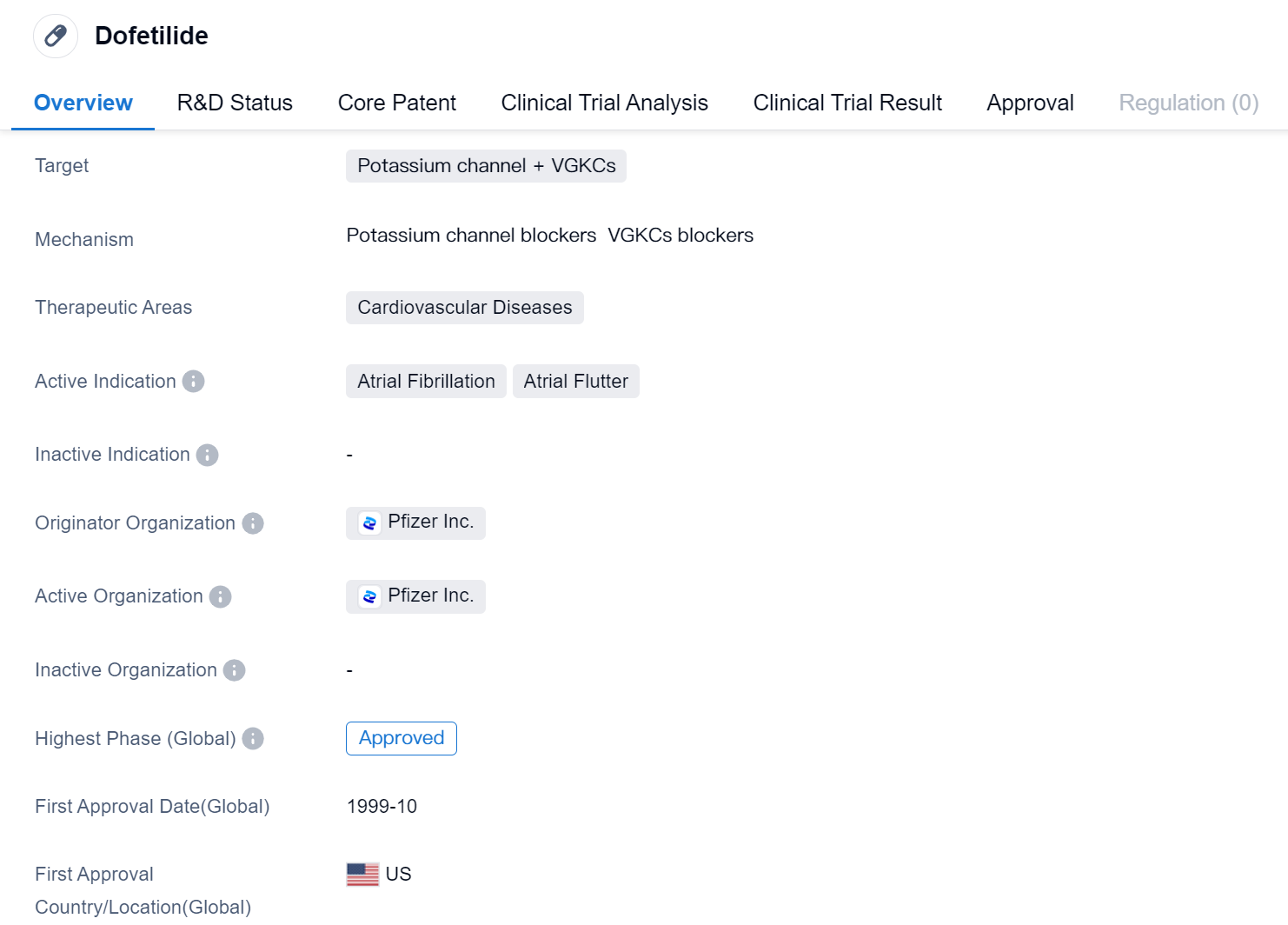Open the Atrial Fibrillation indication tag
Screen dimensions: 1288x925
click(x=426, y=382)
